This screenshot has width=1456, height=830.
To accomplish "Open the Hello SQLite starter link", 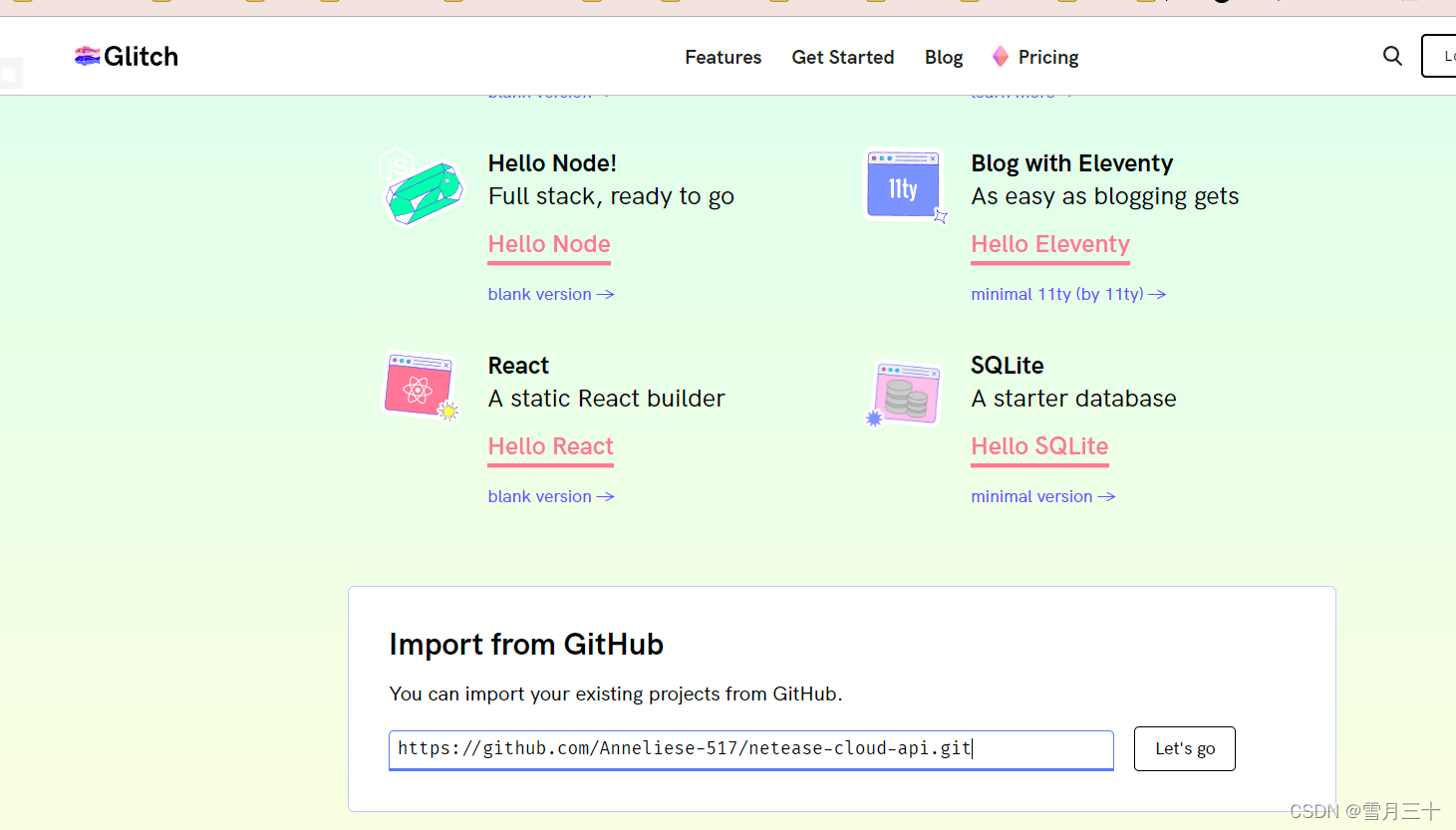I will tap(1039, 447).
